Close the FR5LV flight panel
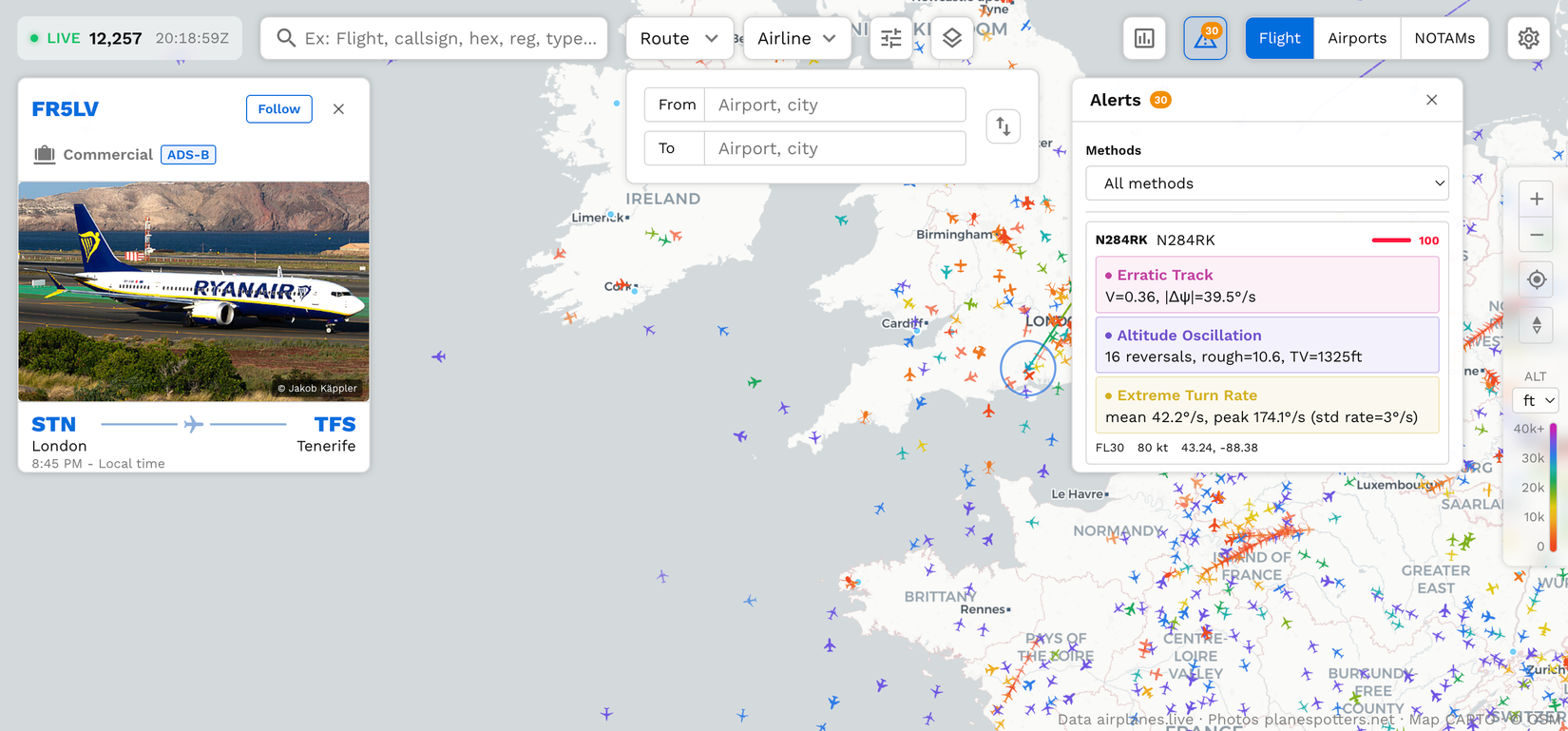Viewport: 1568px width, 731px height. [338, 109]
